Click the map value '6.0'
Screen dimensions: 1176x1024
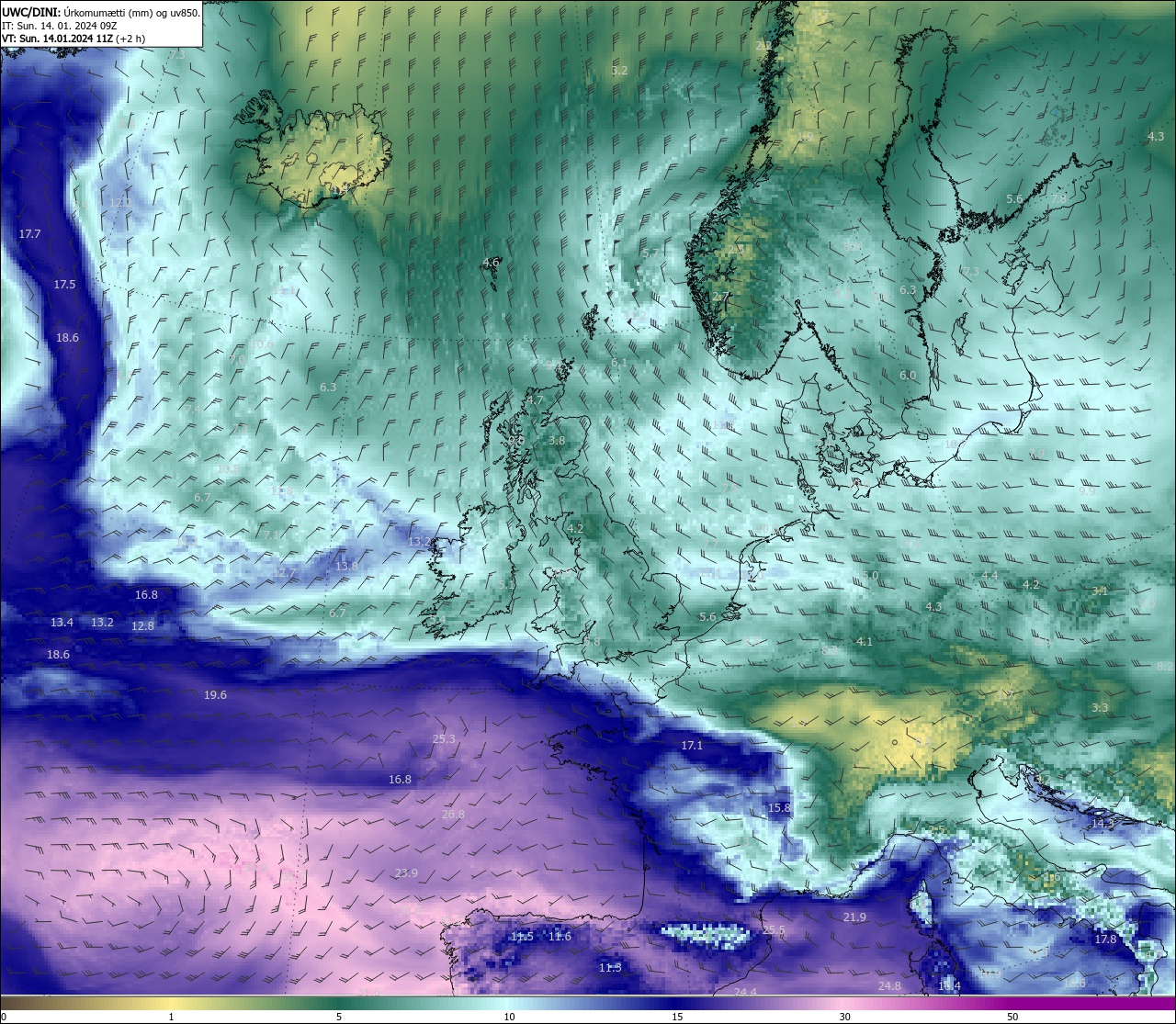(908, 376)
